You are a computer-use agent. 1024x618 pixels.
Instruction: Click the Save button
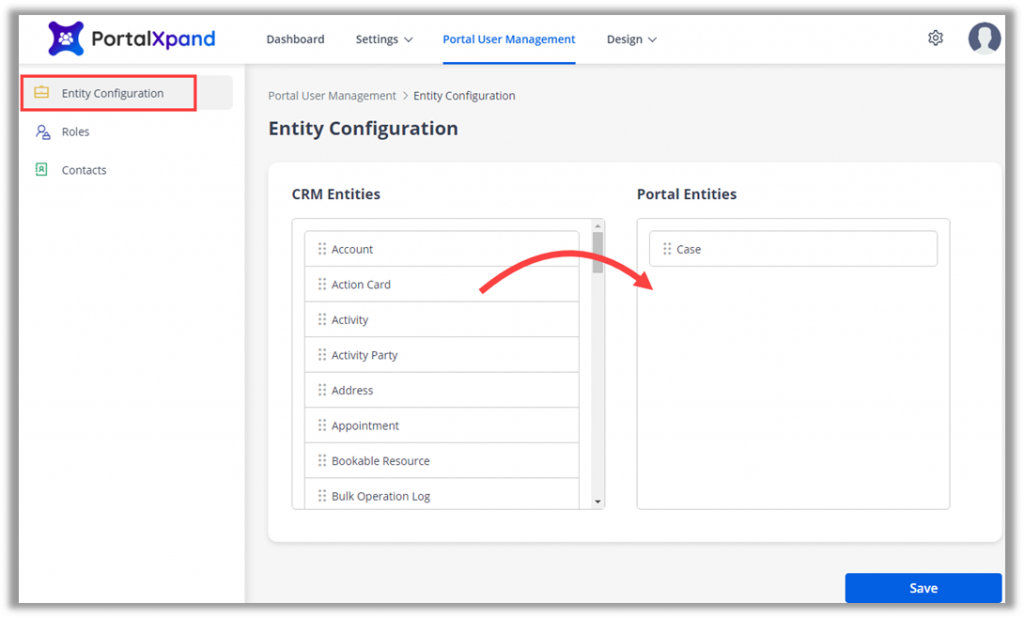pyautogui.click(x=923, y=588)
